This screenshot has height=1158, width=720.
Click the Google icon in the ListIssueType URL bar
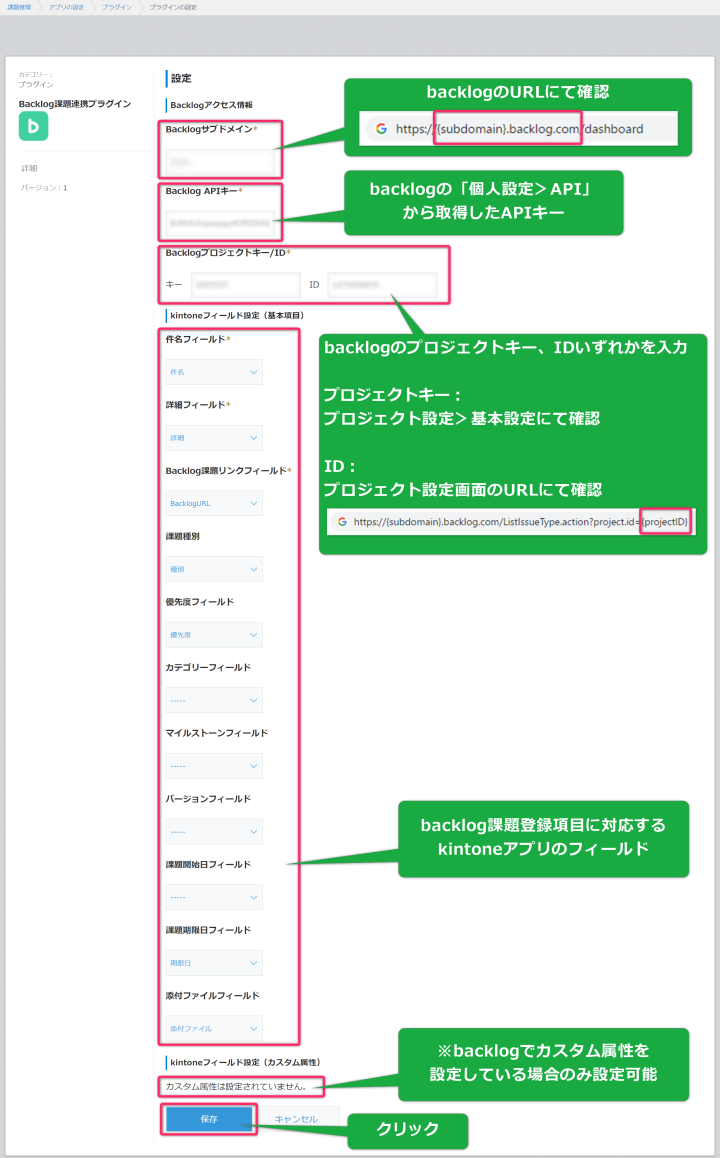341,522
